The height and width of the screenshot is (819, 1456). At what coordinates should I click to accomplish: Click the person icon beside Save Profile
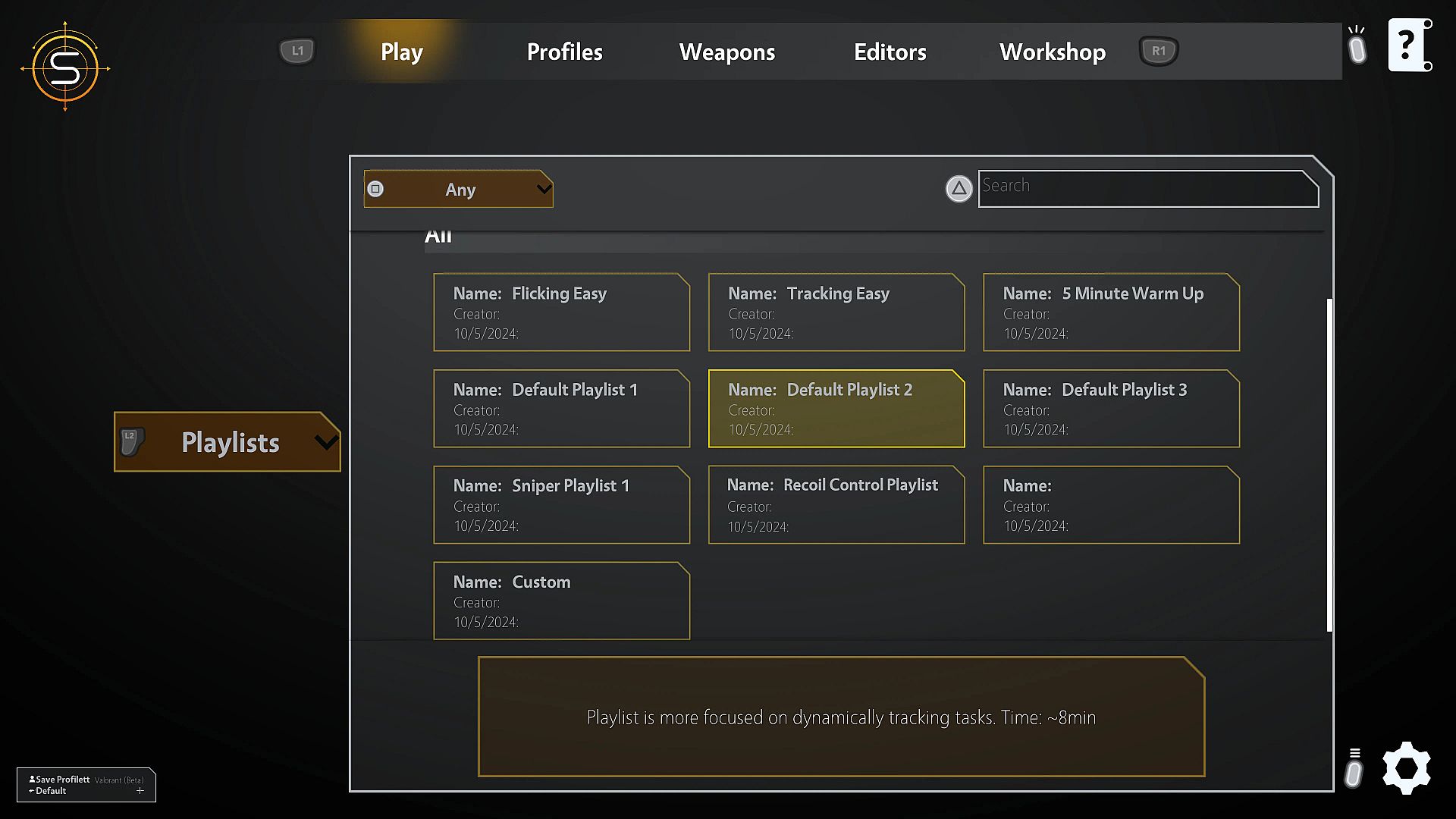point(32,779)
